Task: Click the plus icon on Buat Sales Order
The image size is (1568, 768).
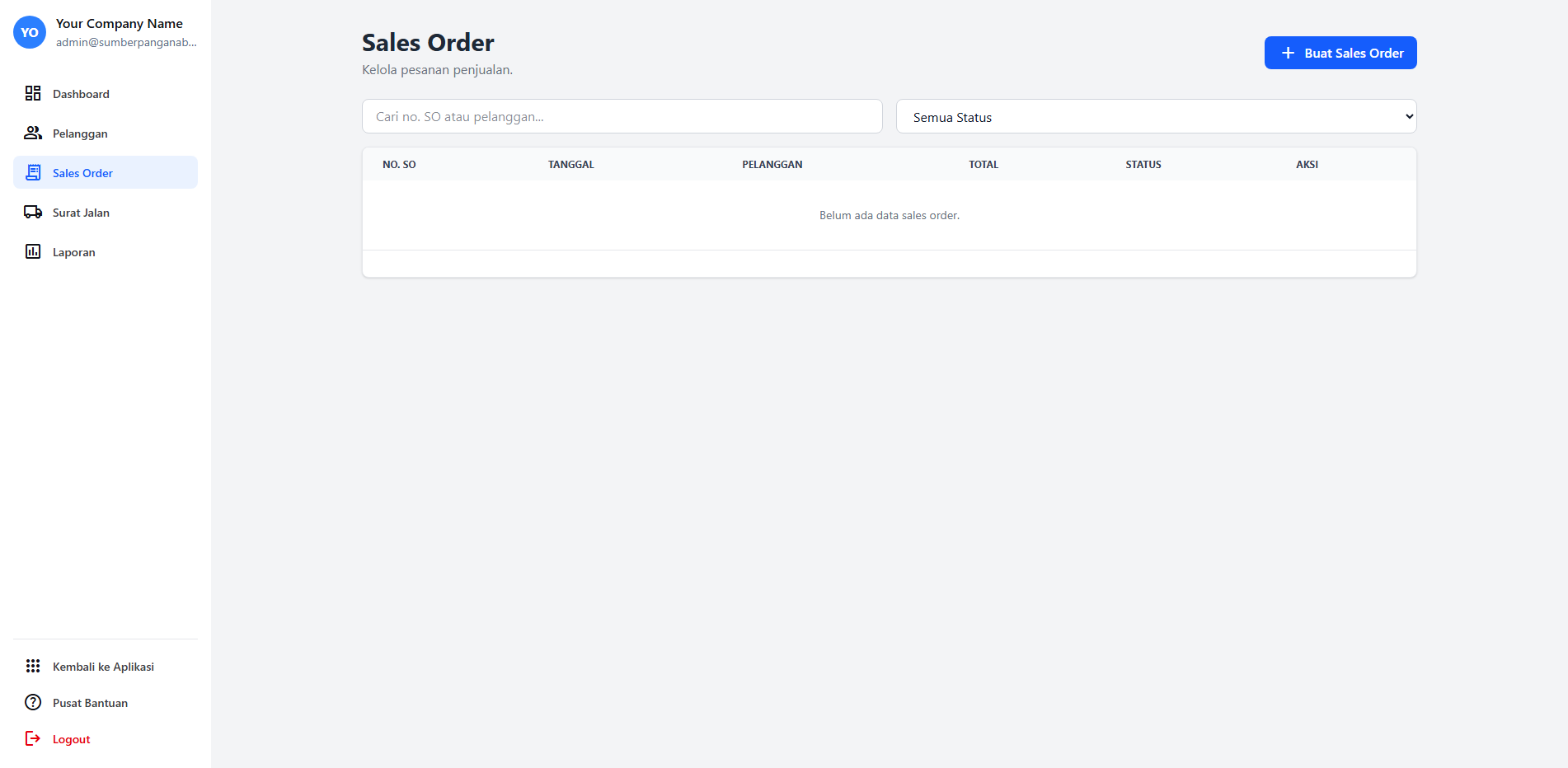Action: [1288, 52]
